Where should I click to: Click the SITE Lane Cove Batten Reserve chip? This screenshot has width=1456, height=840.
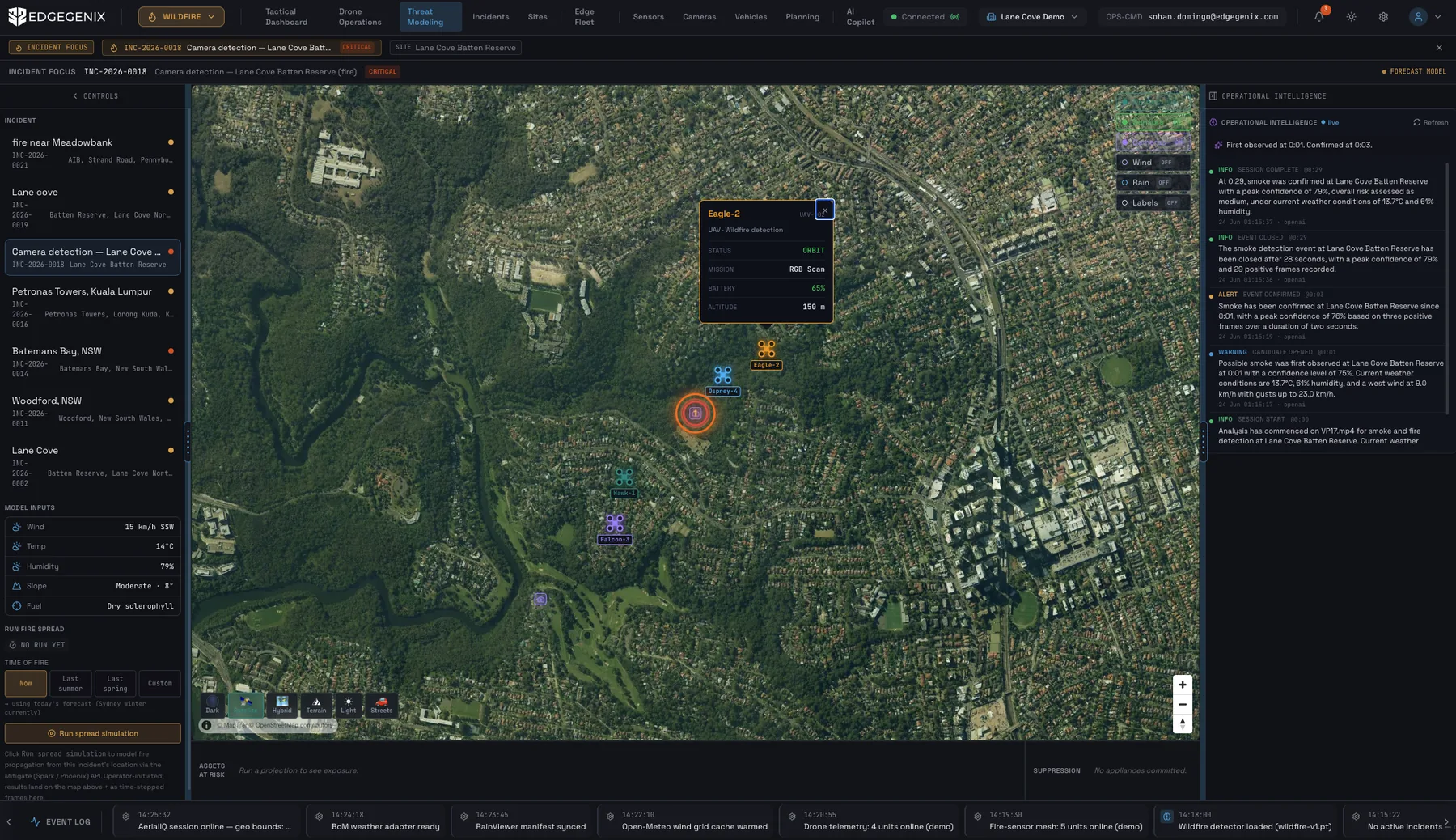click(x=455, y=48)
